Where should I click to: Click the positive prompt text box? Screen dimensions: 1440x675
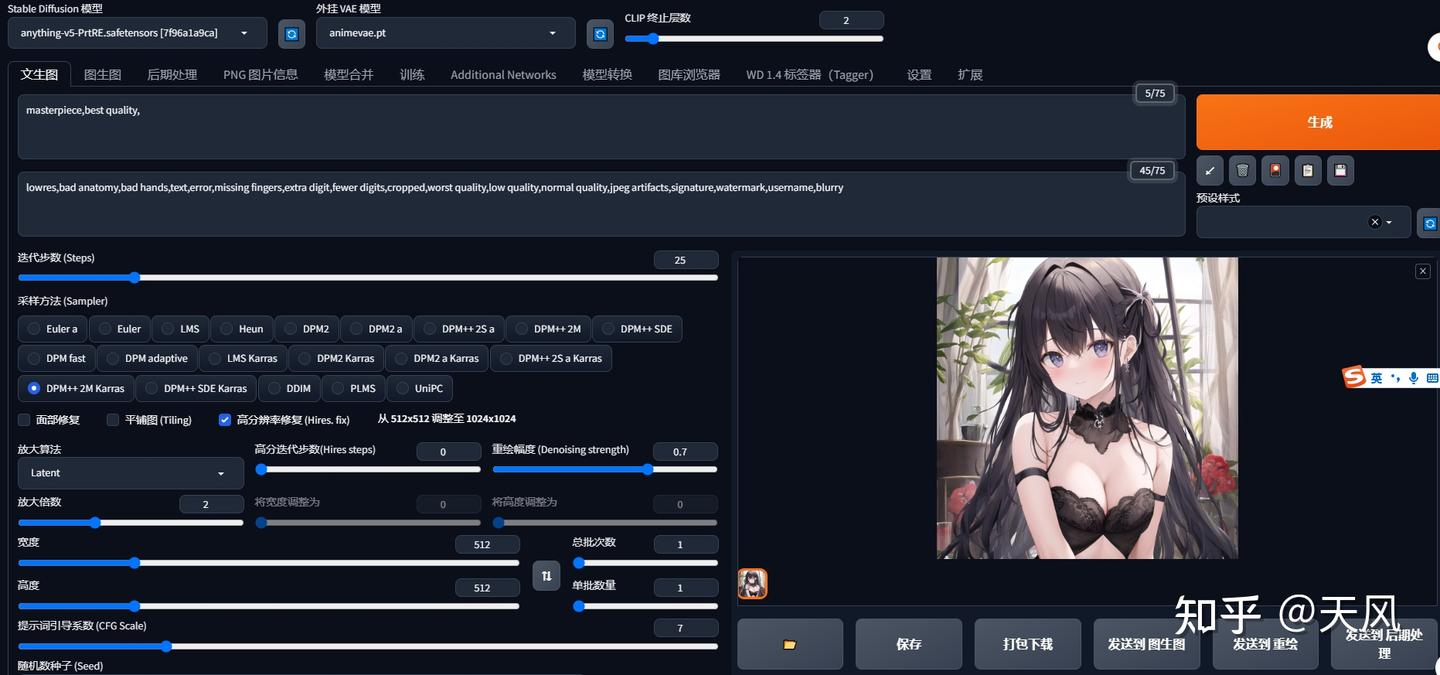pos(601,126)
